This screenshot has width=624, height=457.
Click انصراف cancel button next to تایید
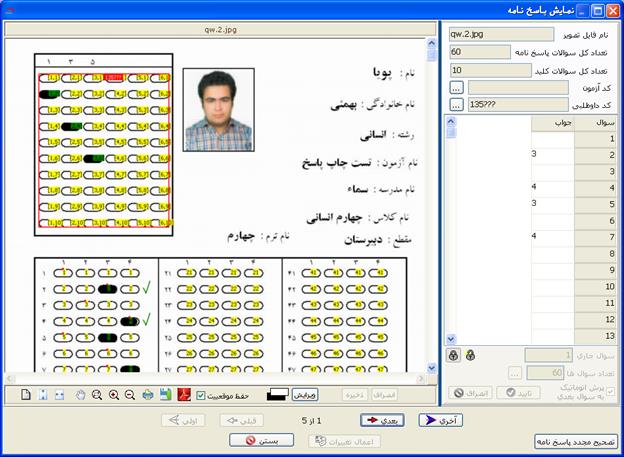[470, 393]
